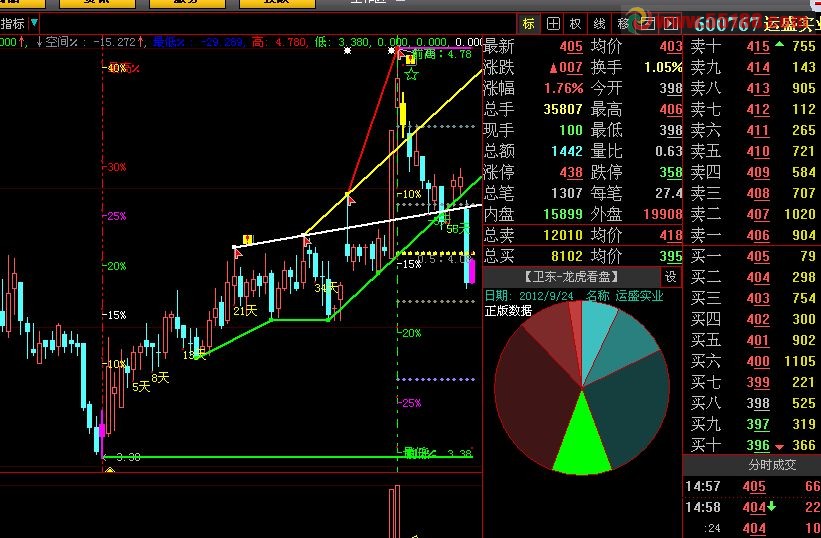Click the 总手 value 35807
821x538 pixels.
pos(563,109)
